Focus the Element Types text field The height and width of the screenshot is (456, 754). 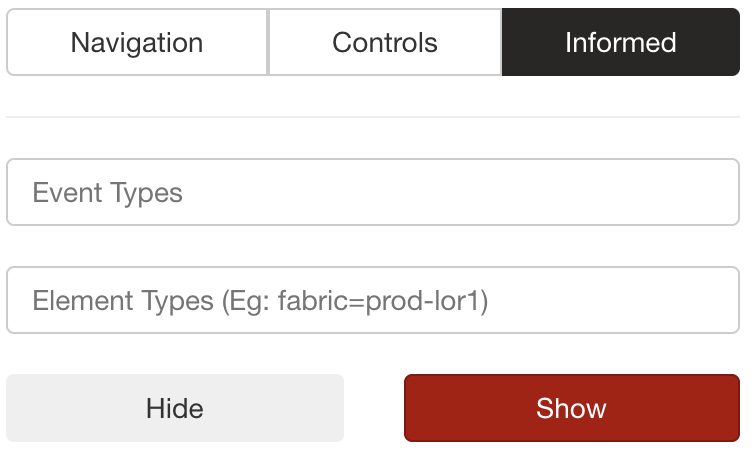click(x=373, y=300)
